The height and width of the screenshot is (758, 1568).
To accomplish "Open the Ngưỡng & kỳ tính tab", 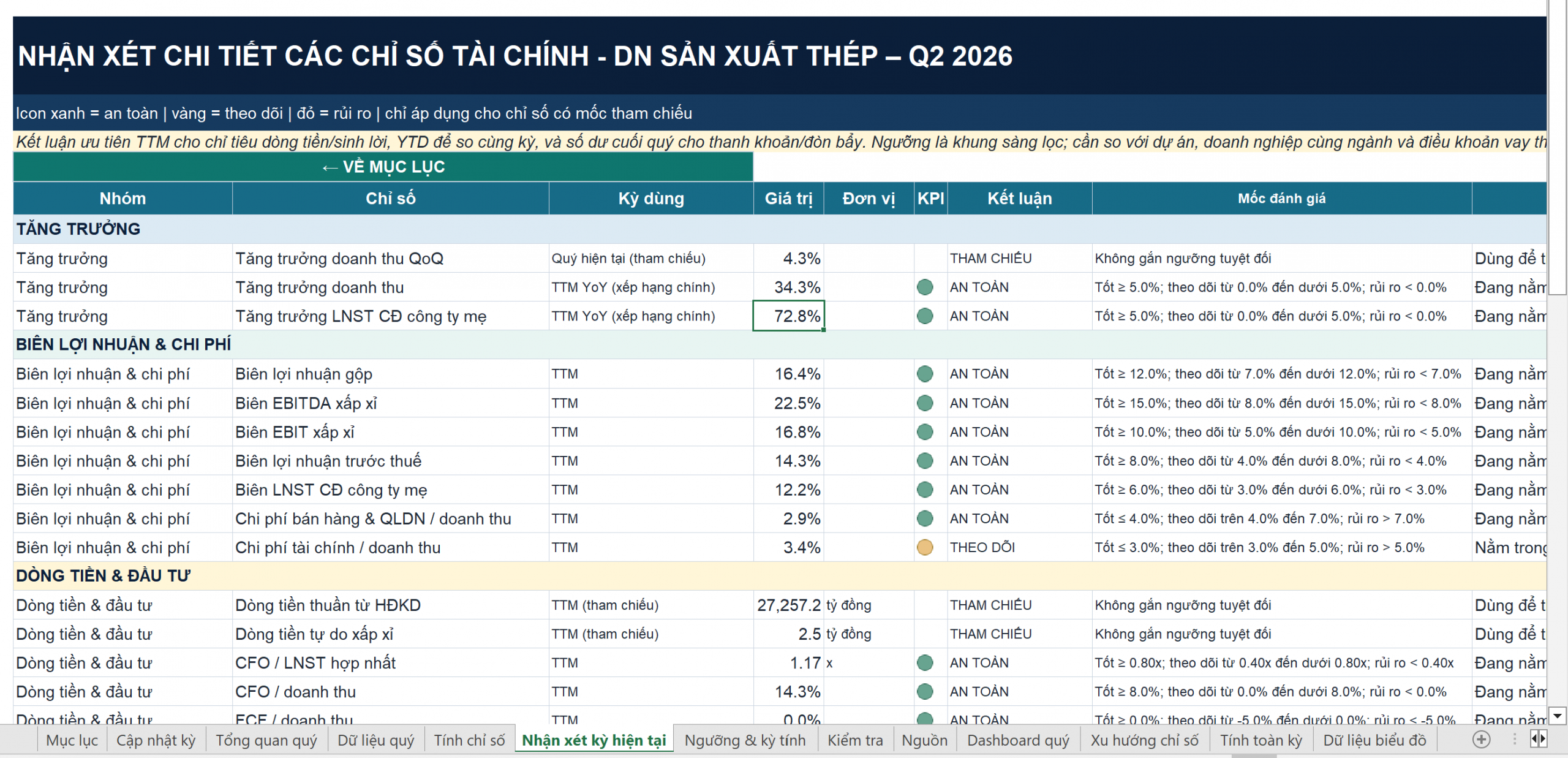I will (745, 740).
